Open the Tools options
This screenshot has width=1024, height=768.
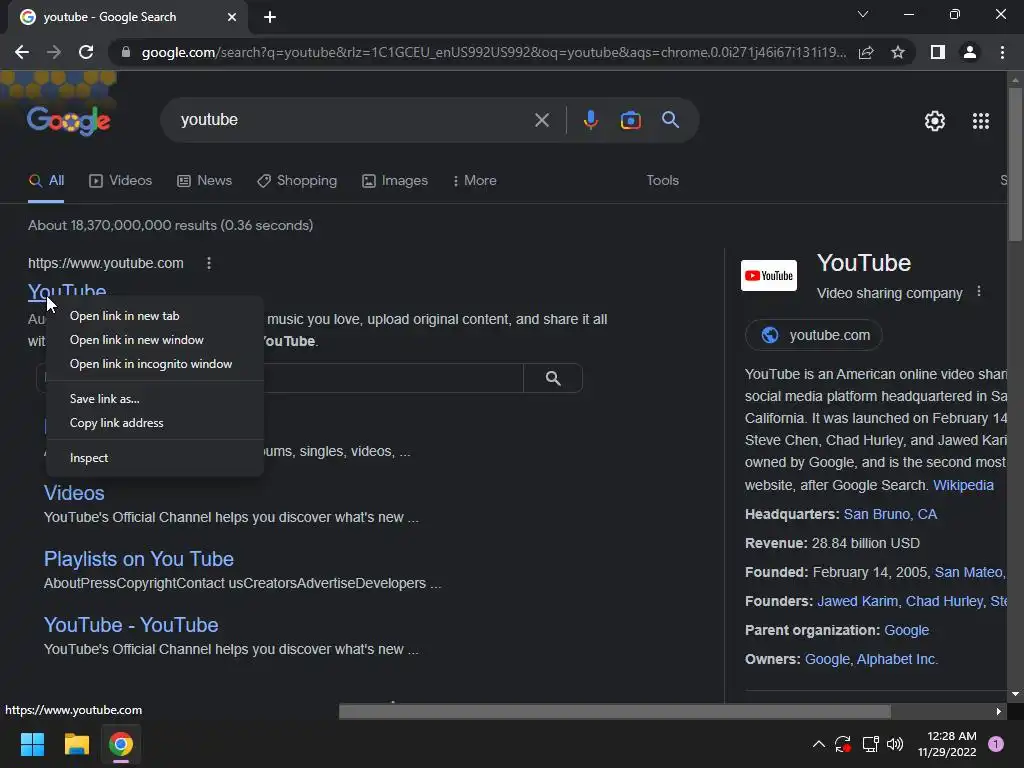662,180
